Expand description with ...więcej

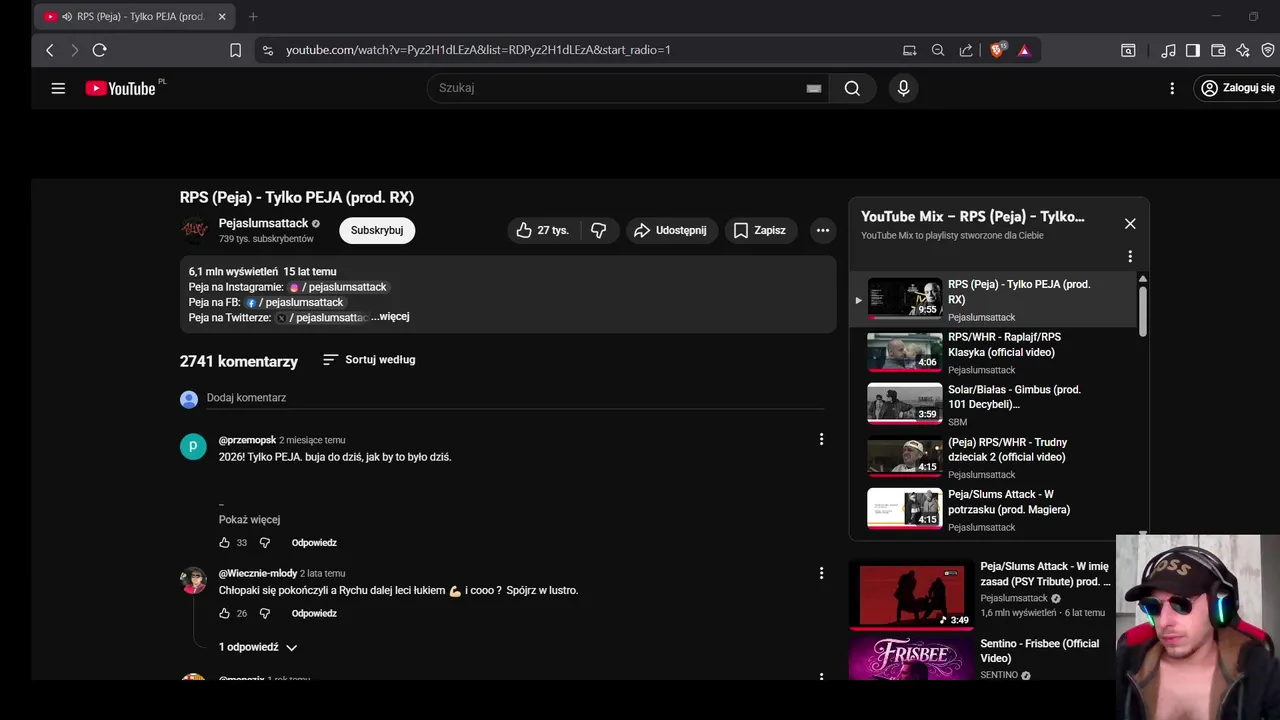tap(390, 317)
